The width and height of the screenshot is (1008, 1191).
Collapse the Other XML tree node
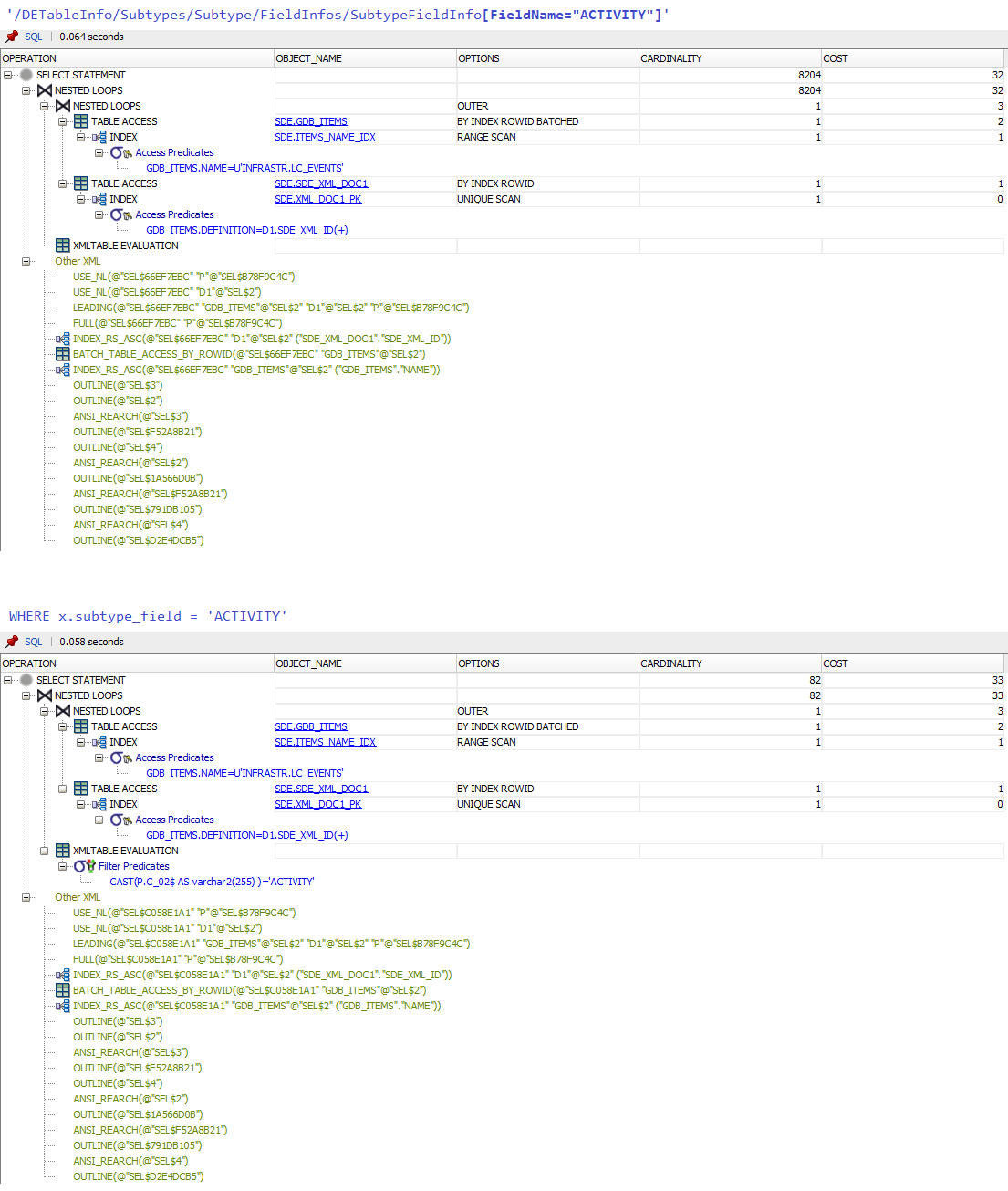click(x=26, y=261)
